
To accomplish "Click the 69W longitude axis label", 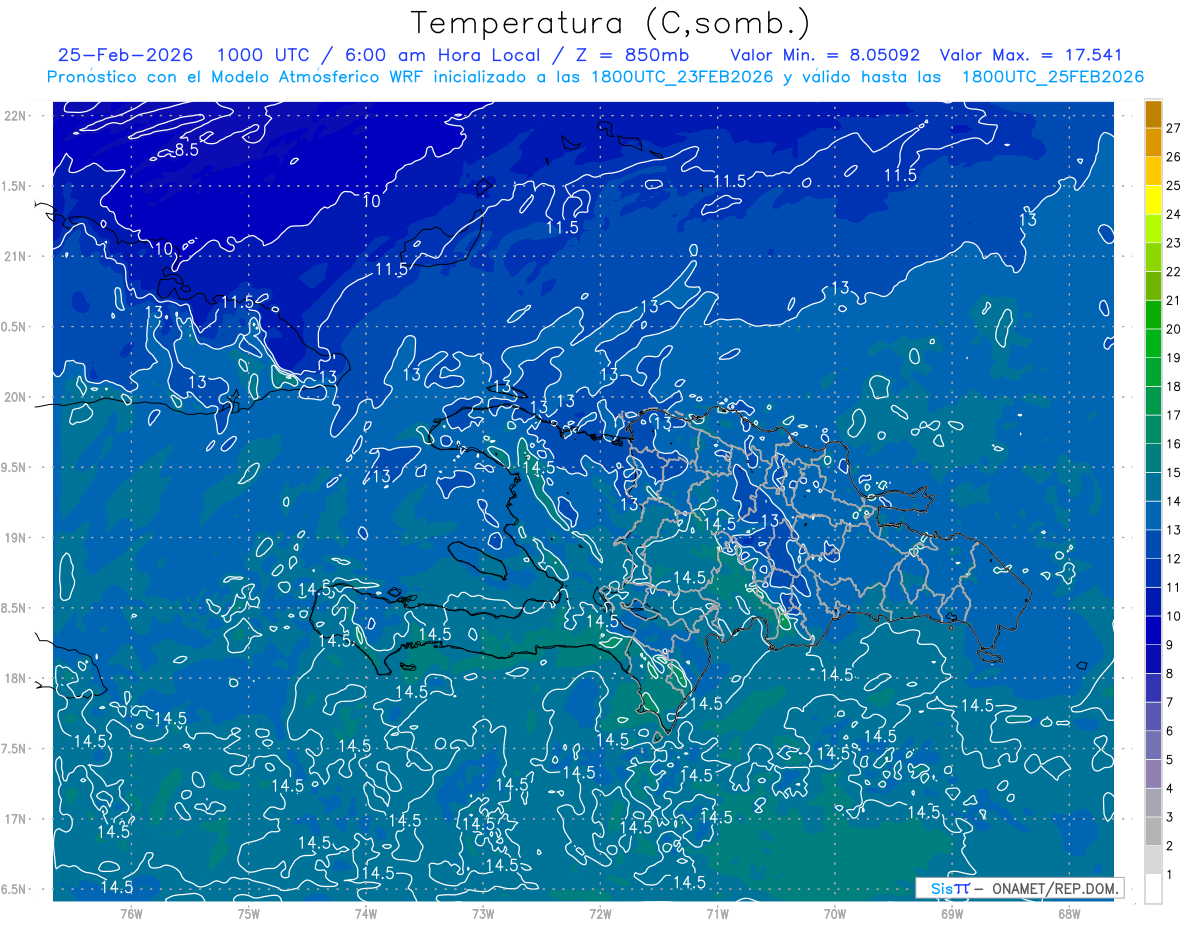I will (x=951, y=913).
